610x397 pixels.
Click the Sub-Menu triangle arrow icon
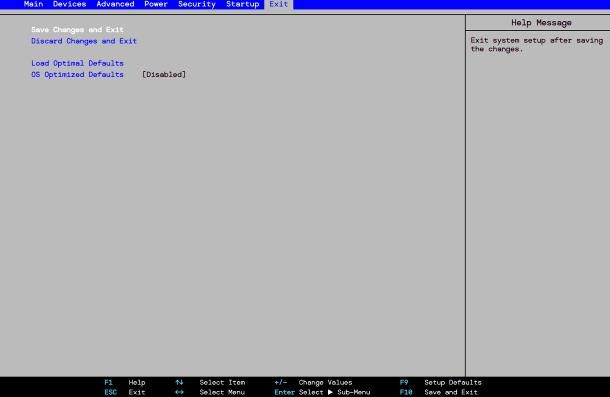330,392
